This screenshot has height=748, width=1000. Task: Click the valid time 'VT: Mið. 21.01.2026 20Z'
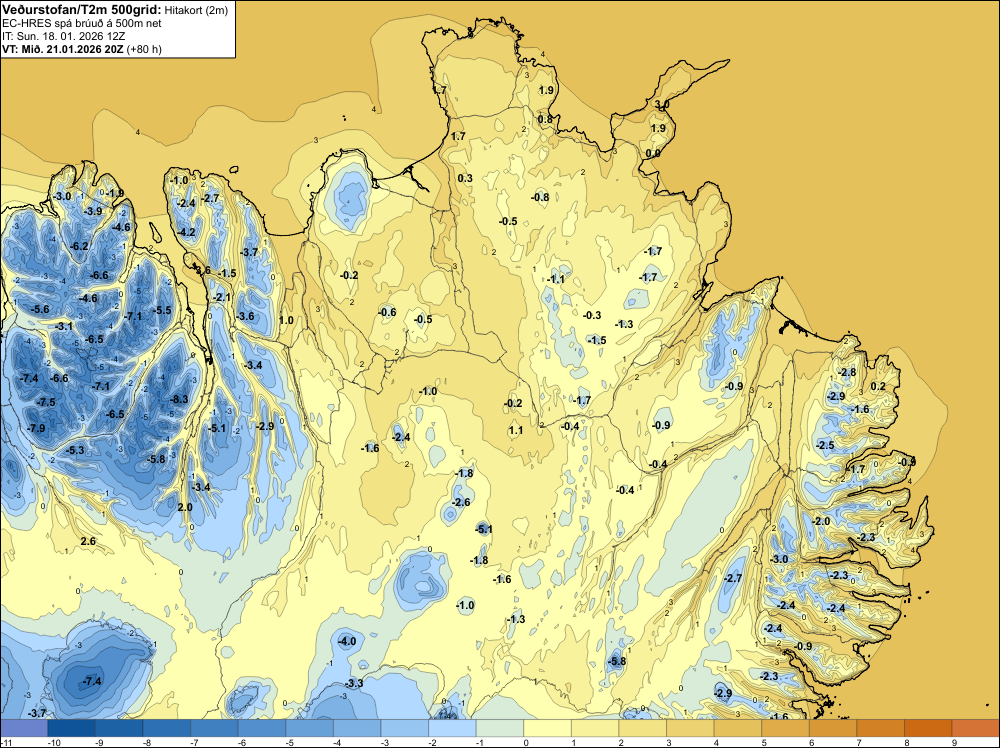tap(63, 49)
